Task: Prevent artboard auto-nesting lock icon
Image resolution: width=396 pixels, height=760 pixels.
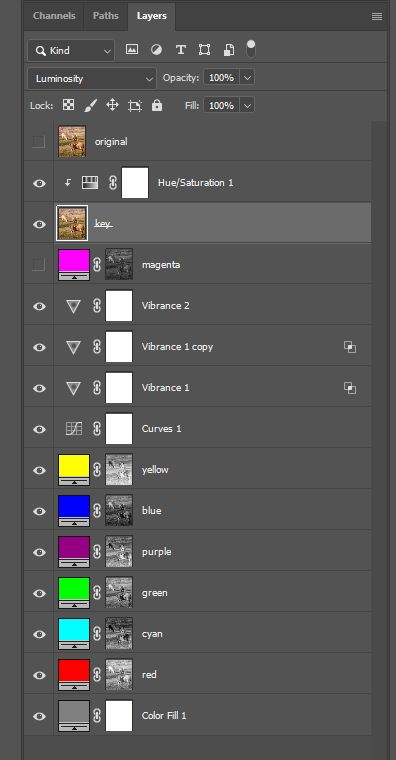Action: [135, 106]
